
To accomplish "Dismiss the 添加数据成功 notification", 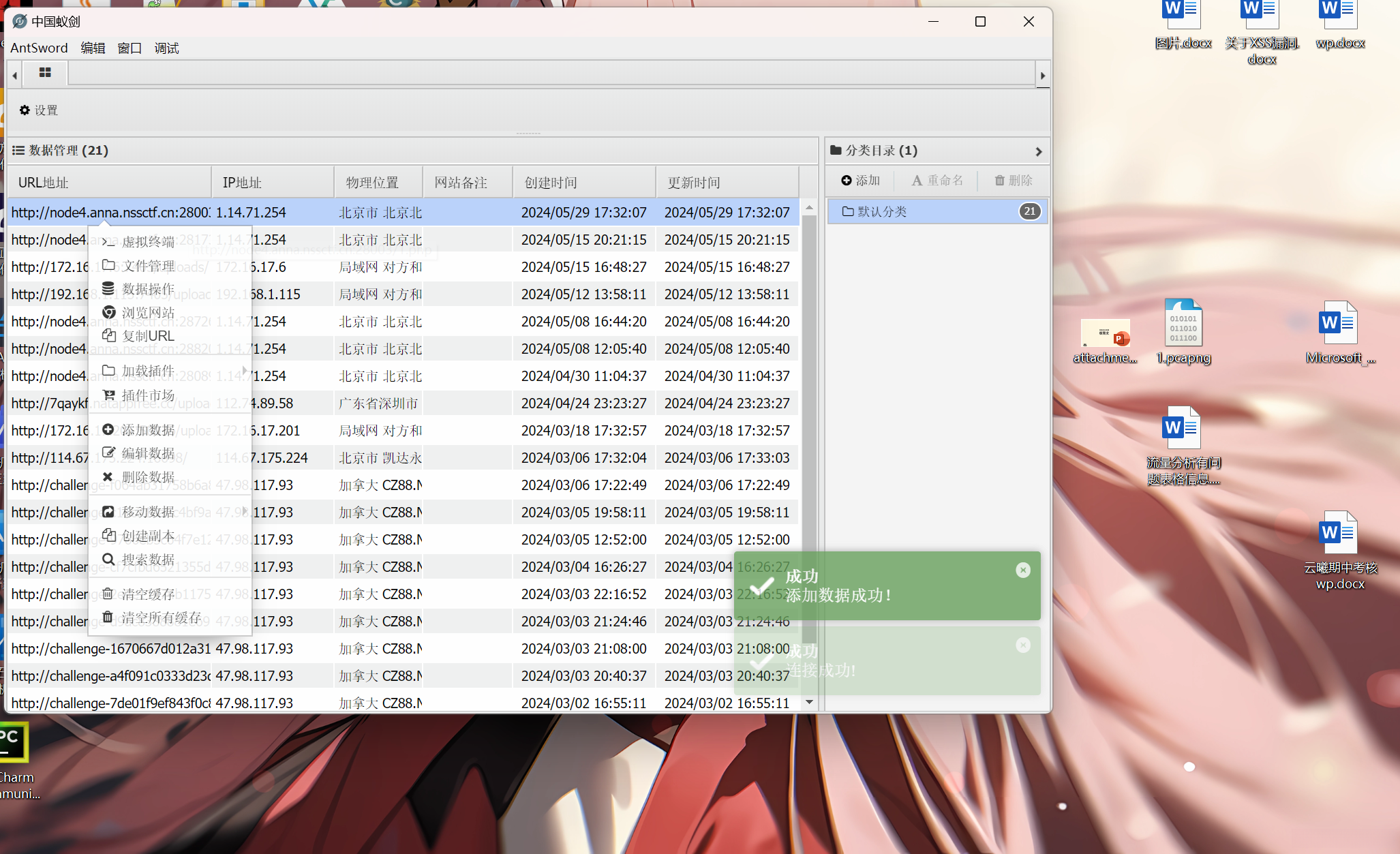I will point(1022,570).
